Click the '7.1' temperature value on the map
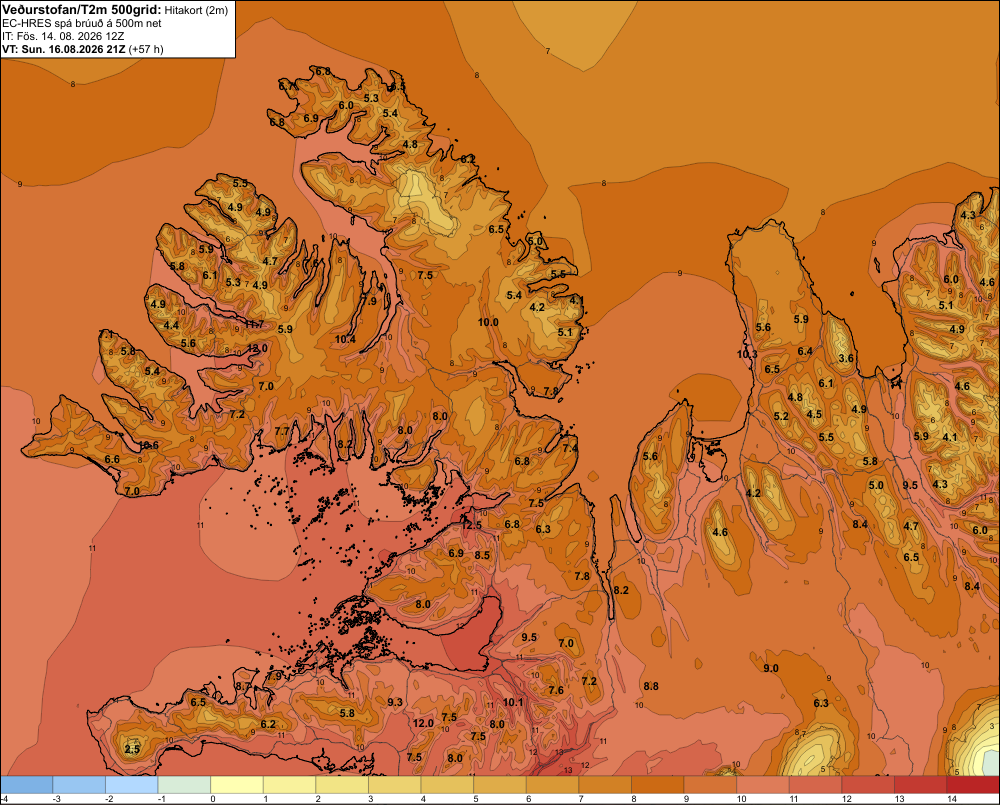The height and width of the screenshot is (805, 1000). point(106,334)
